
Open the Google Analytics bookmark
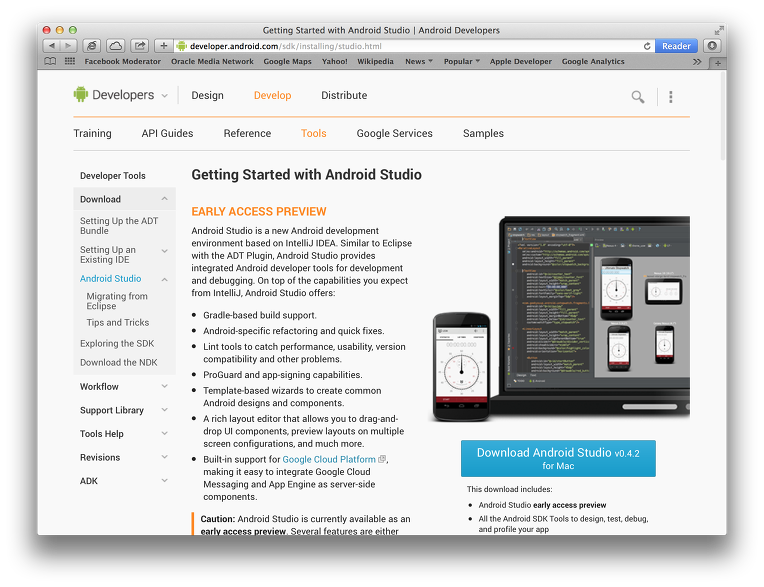[593, 61]
